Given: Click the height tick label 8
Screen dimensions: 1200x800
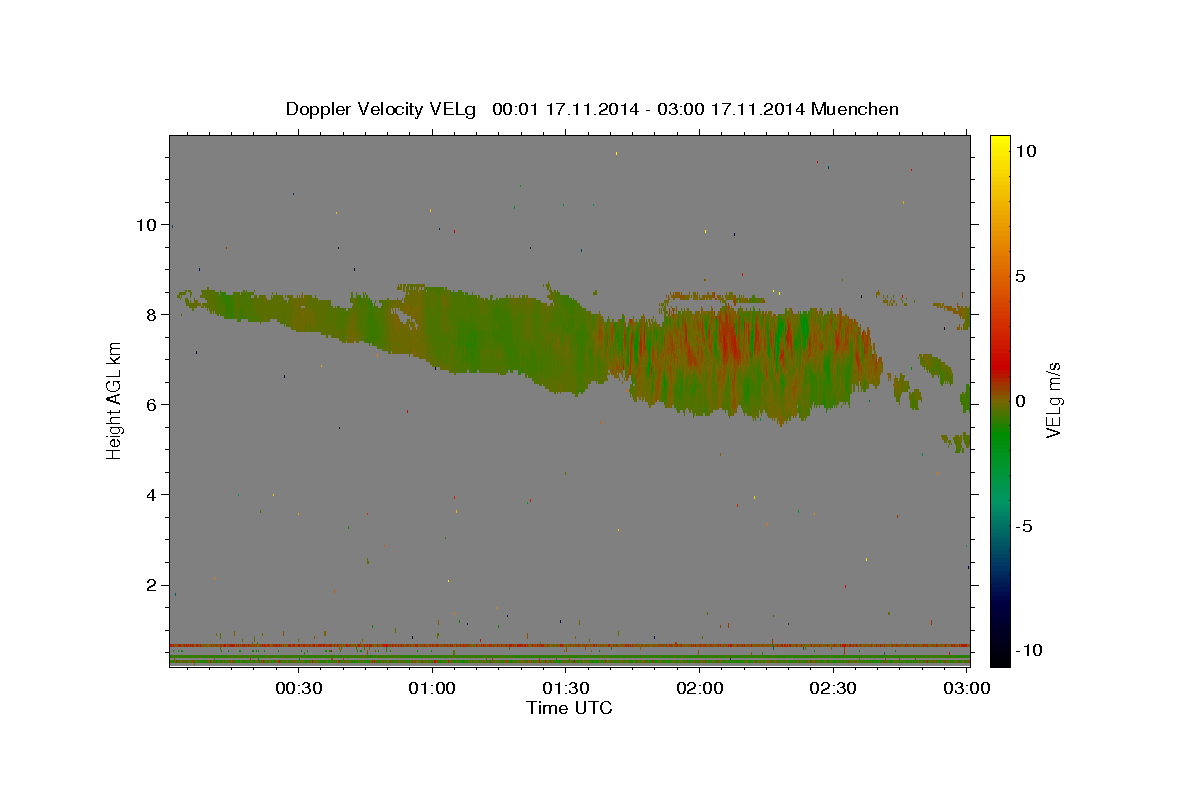Looking at the screenshot, I should [x=150, y=315].
